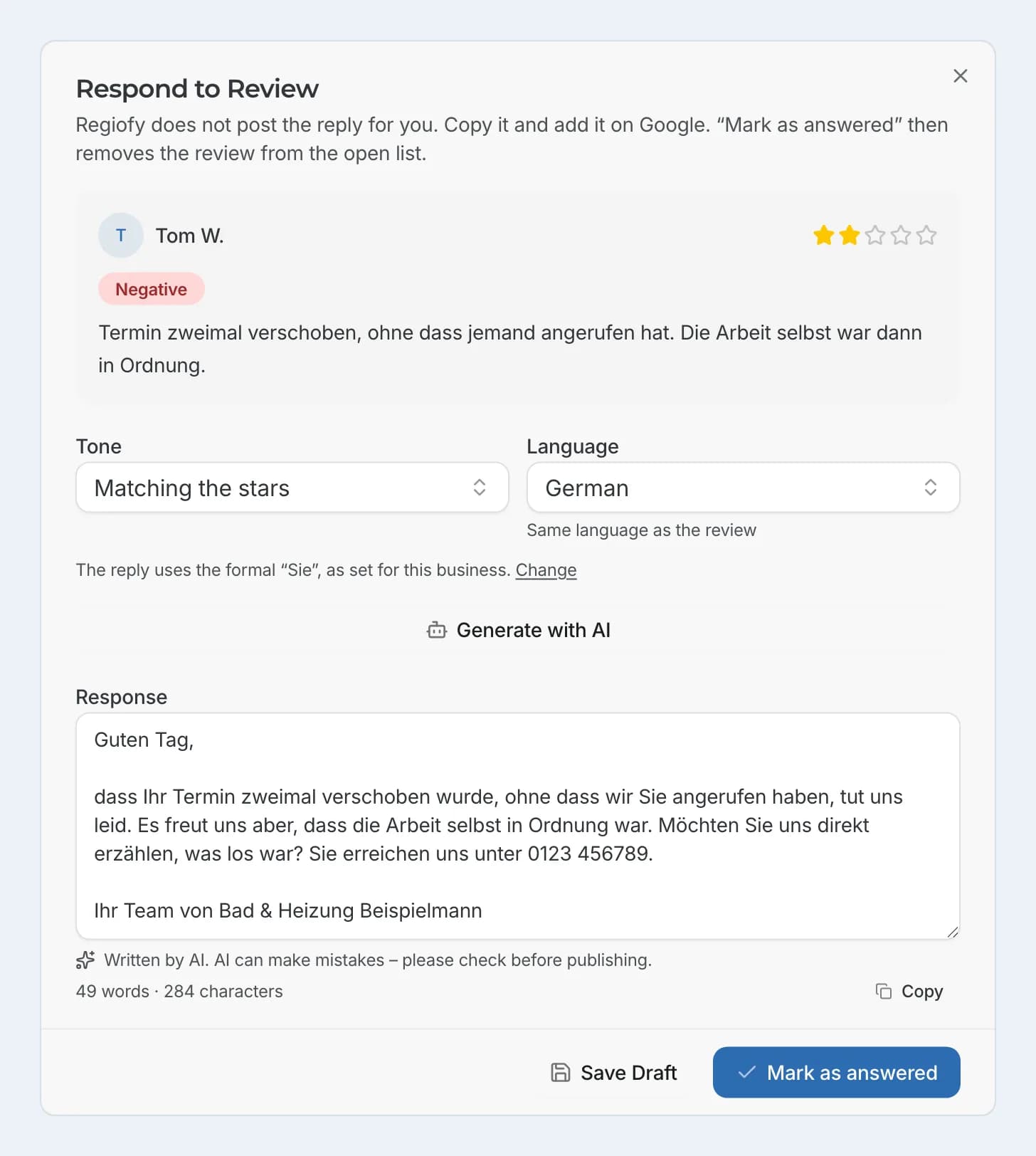
Task: Click the Respond to Review heading
Action: click(x=197, y=89)
